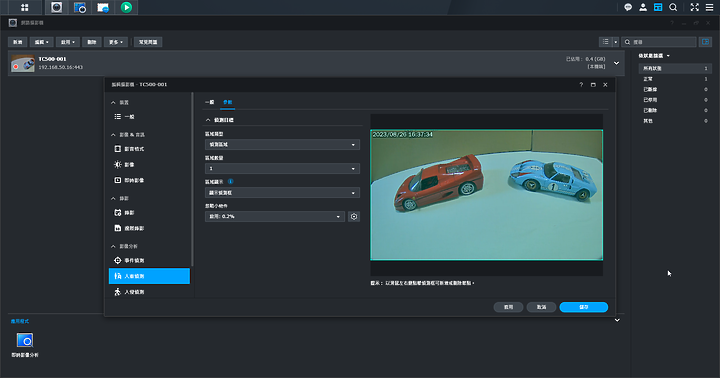Click the blue Save button
Screen dimensions: 720x378
584,307
